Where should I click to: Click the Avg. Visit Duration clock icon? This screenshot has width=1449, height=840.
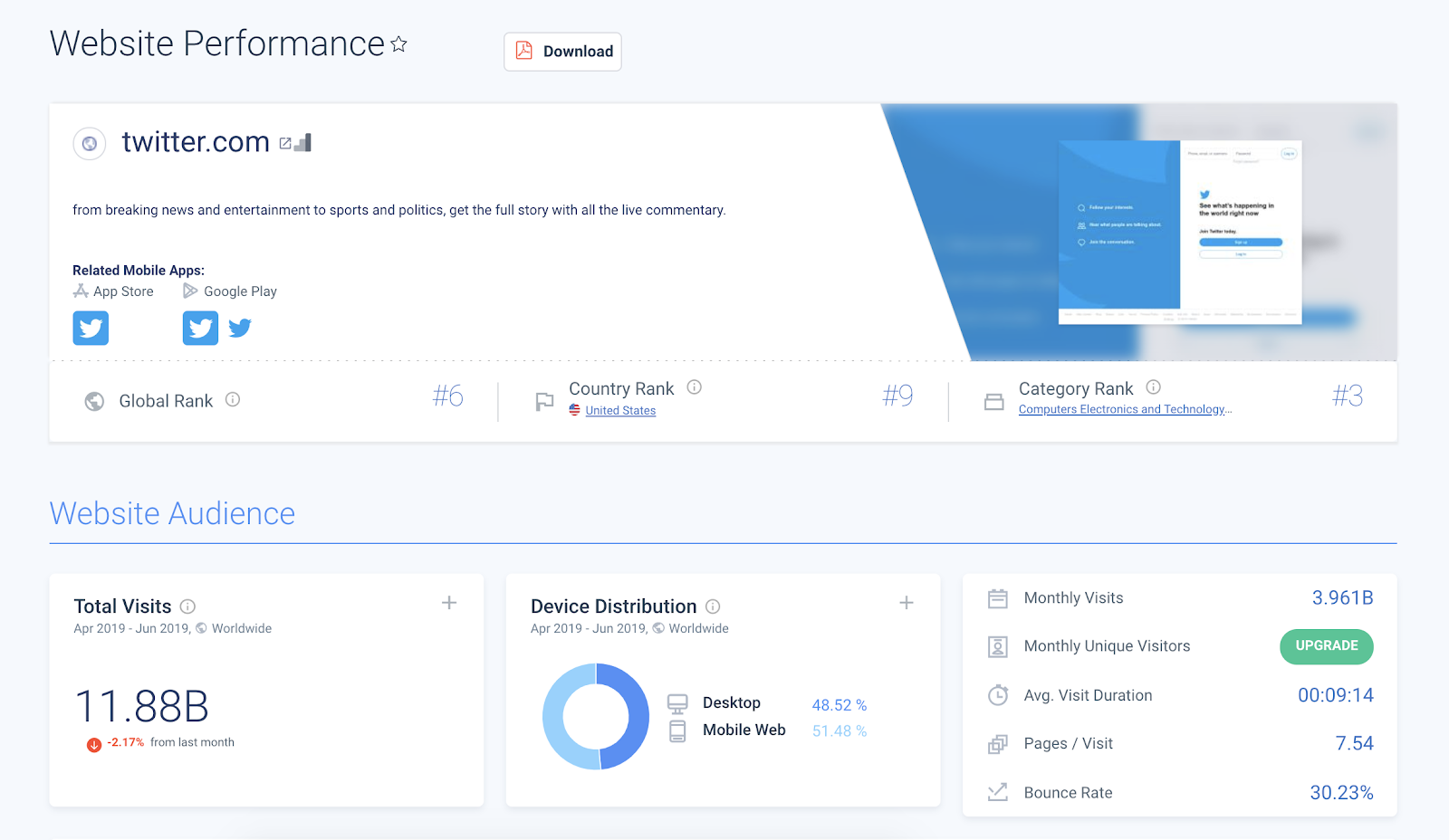click(x=998, y=695)
